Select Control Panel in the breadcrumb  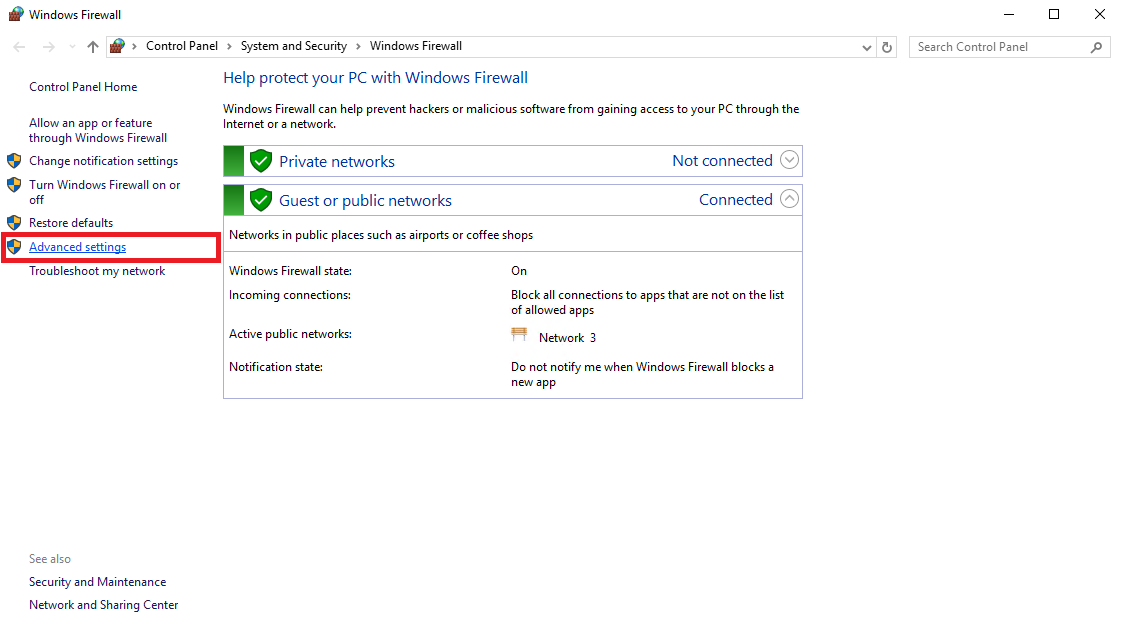[181, 46]
